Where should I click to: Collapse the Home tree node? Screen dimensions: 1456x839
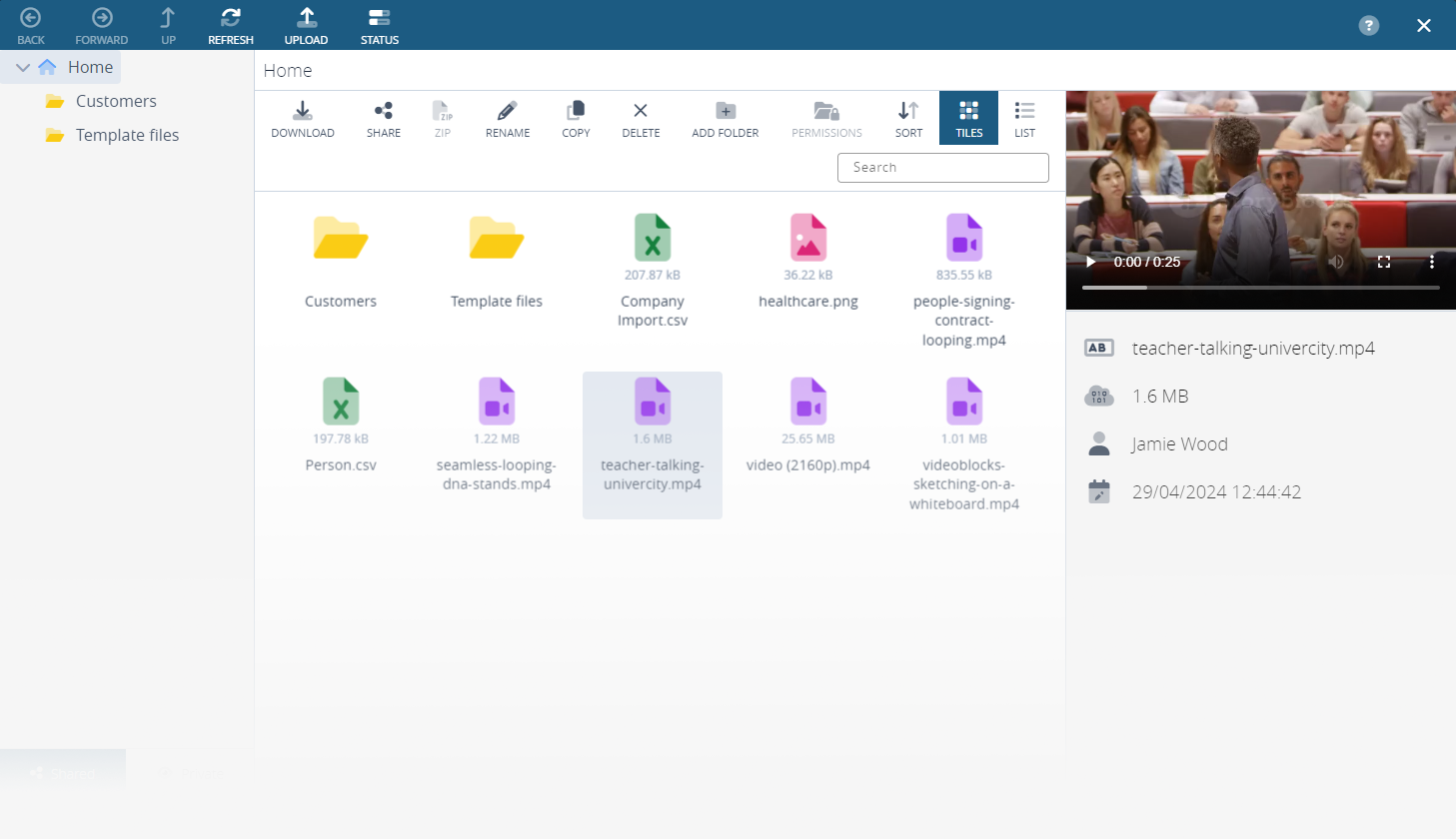point(23,68)
